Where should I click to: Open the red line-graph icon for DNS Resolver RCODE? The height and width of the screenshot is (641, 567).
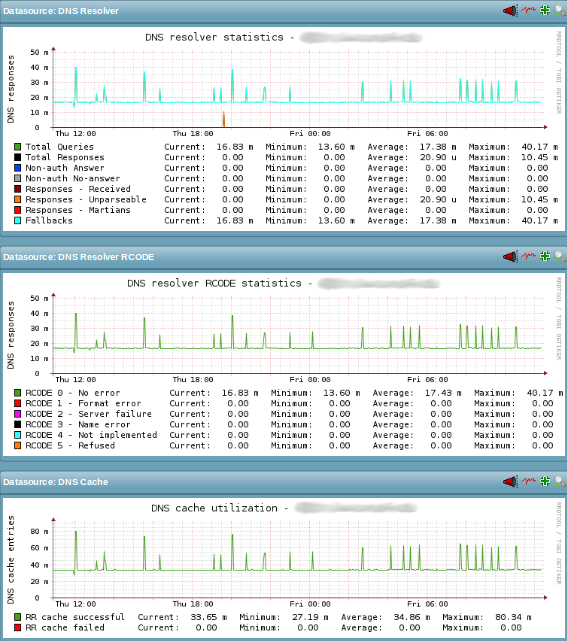tap(529, 256)
